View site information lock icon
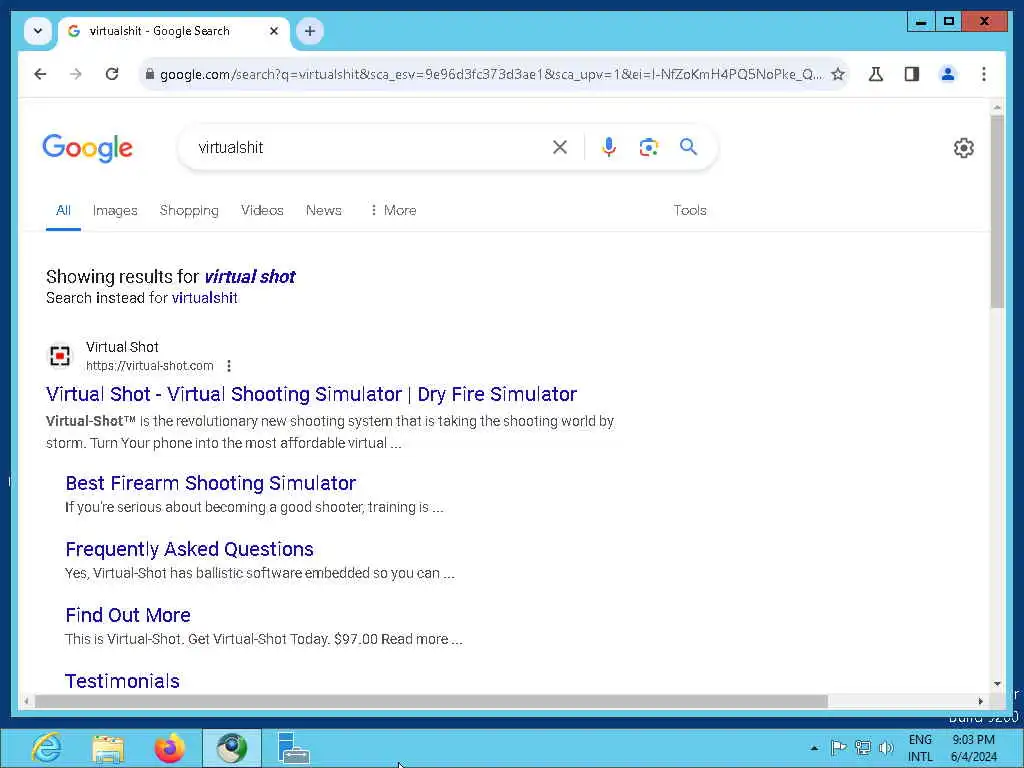The height and width of the screenshot is (768, 1024). [150, 74]
